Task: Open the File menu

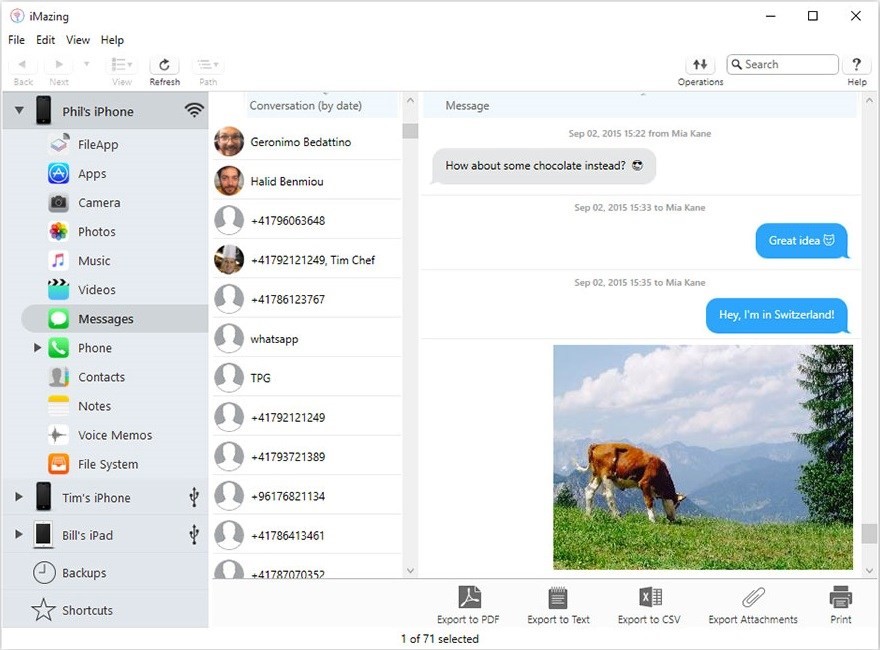Action: tap(16, 40)
